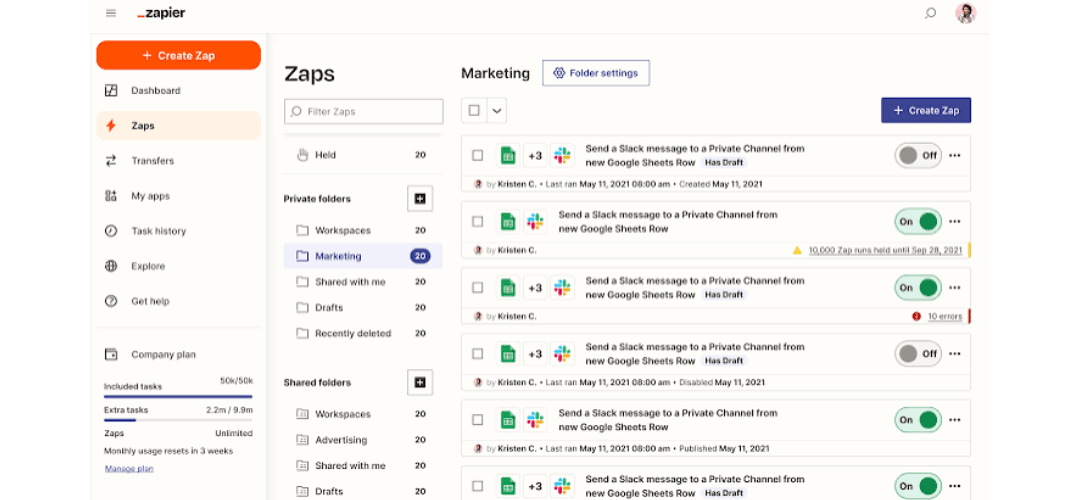
Task: Turn on the Zap disabled May 11
Action: pyautogui.click(x=918, y=354)
